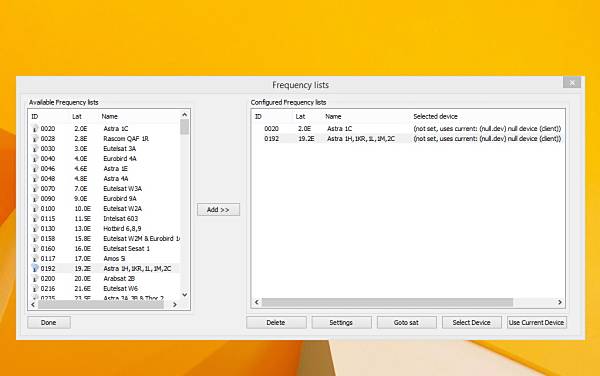The image size is (600, 376).
Task: Click satellite icon beside Eurobird 9A
Action: (35, 198)
